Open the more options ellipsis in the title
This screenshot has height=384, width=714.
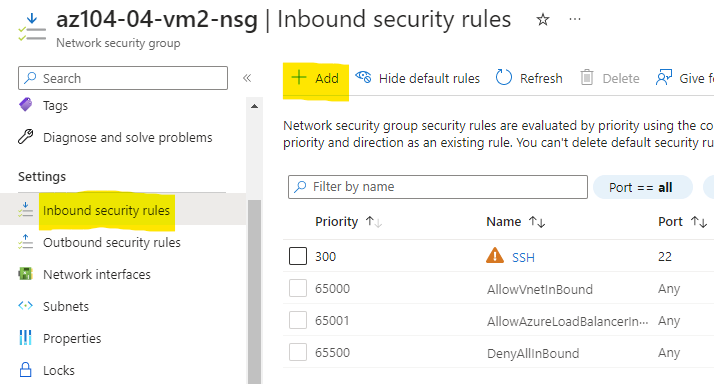click(575, 19)
